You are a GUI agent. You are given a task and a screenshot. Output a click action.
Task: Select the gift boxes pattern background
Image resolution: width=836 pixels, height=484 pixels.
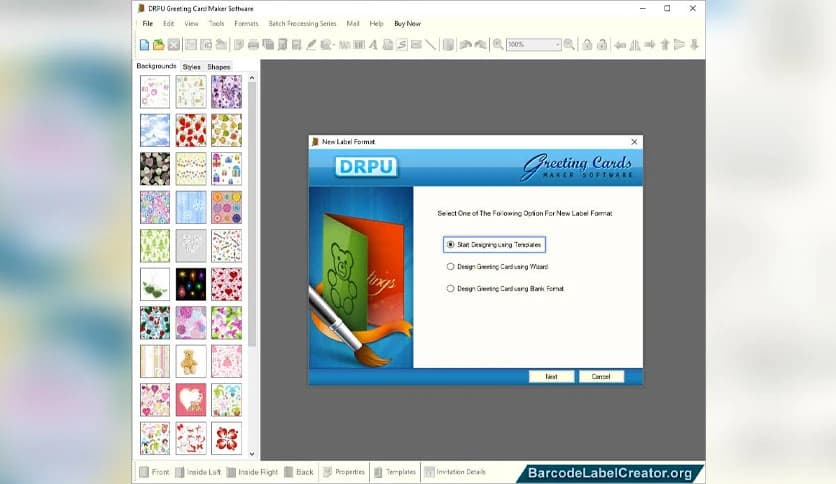point(226,168)
